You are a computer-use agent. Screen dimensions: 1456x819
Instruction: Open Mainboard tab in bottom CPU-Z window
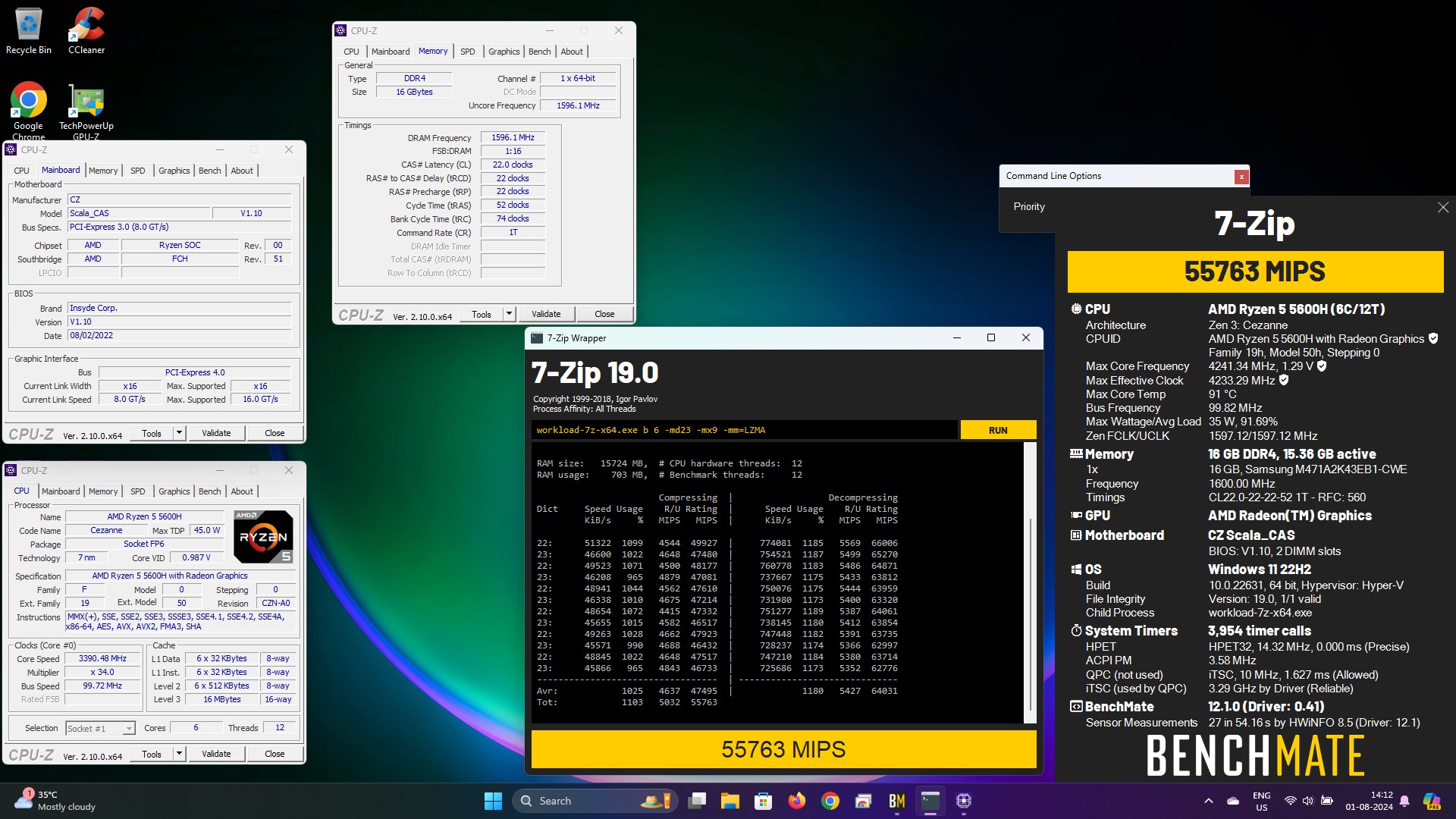point(61,491)
